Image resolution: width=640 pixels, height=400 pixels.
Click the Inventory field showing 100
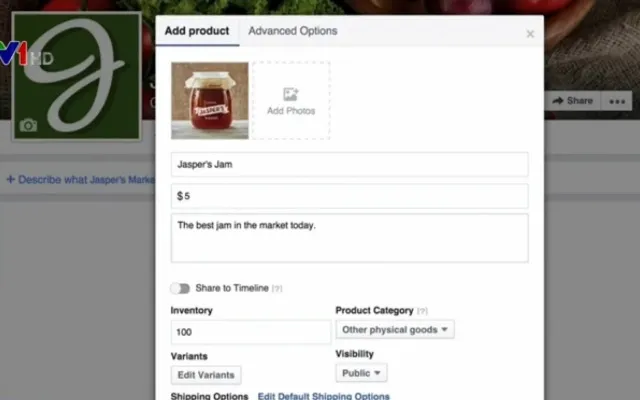[251, 332]
